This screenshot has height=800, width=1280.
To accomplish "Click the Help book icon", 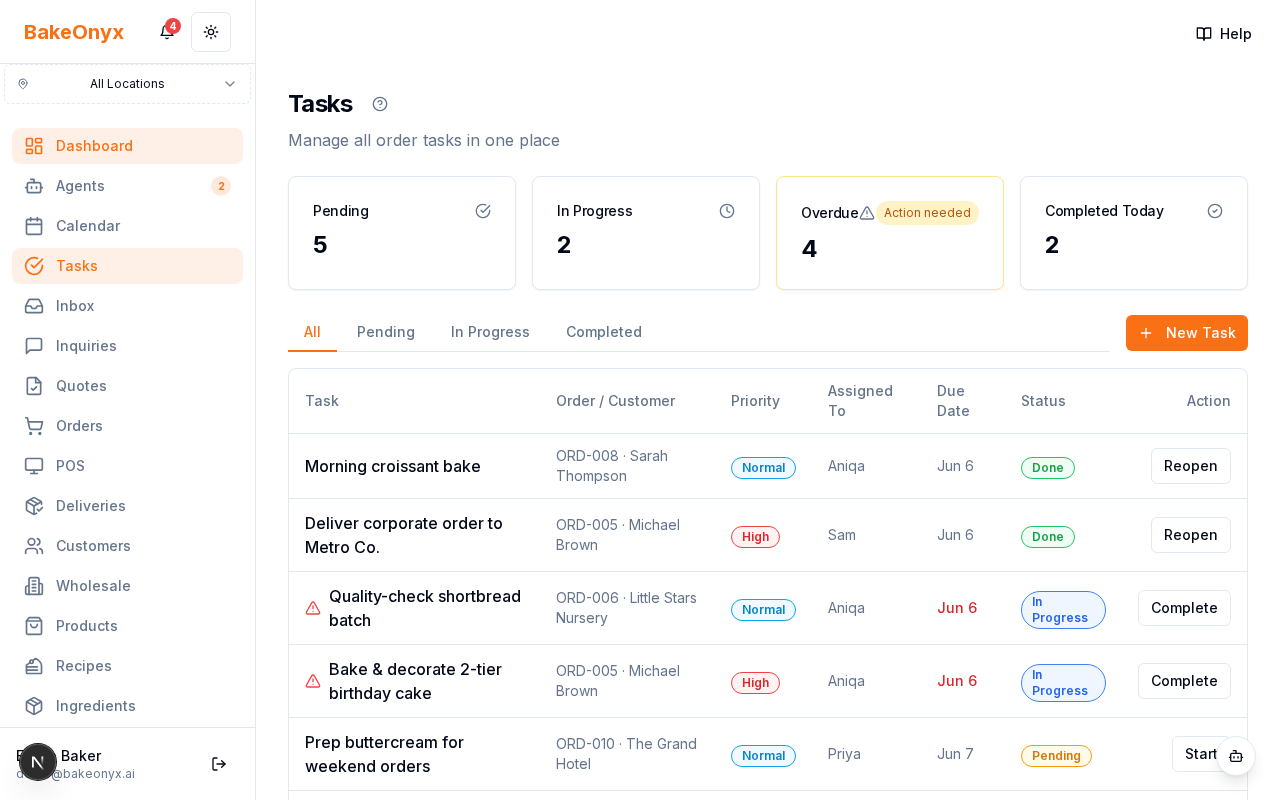I will coord(1204,34).
